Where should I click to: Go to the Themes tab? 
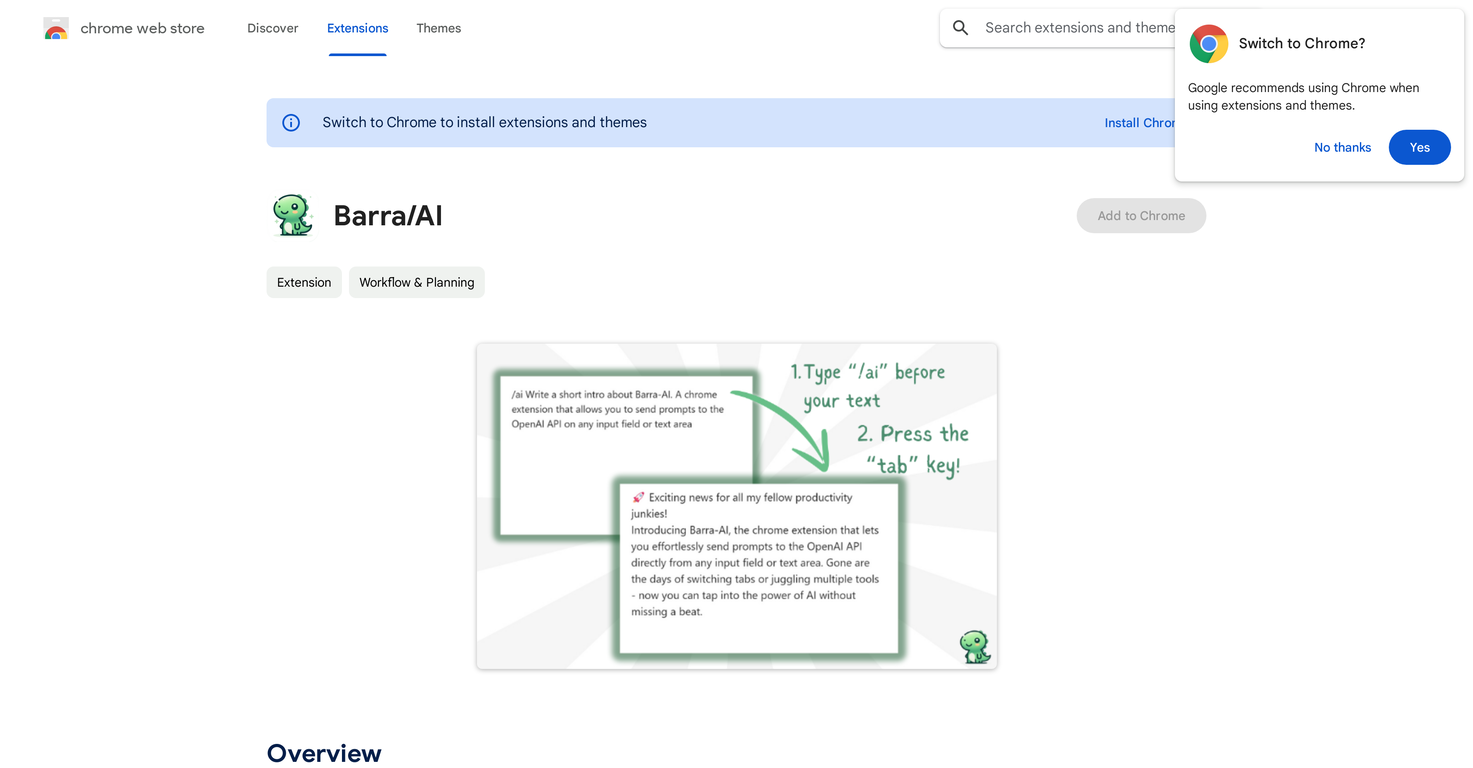tap(439, 28)
